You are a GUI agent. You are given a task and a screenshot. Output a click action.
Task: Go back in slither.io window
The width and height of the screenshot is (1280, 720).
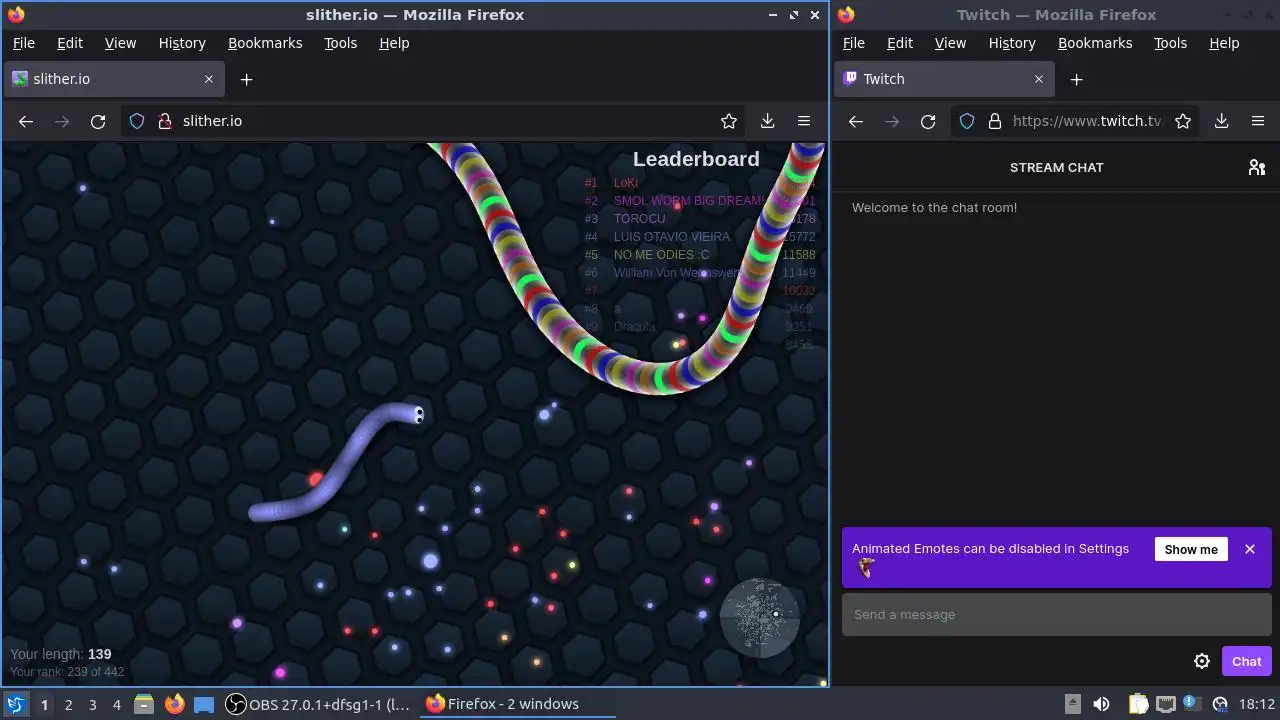pos(26,121)
